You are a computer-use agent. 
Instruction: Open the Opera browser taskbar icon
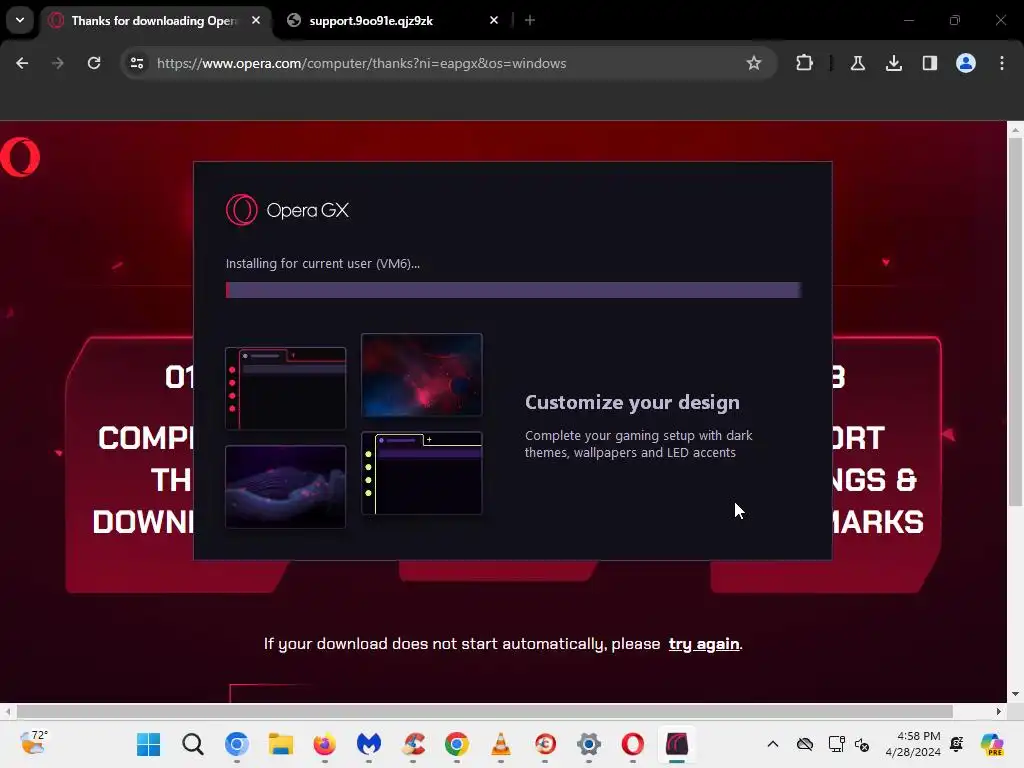[x=633, y=744]
